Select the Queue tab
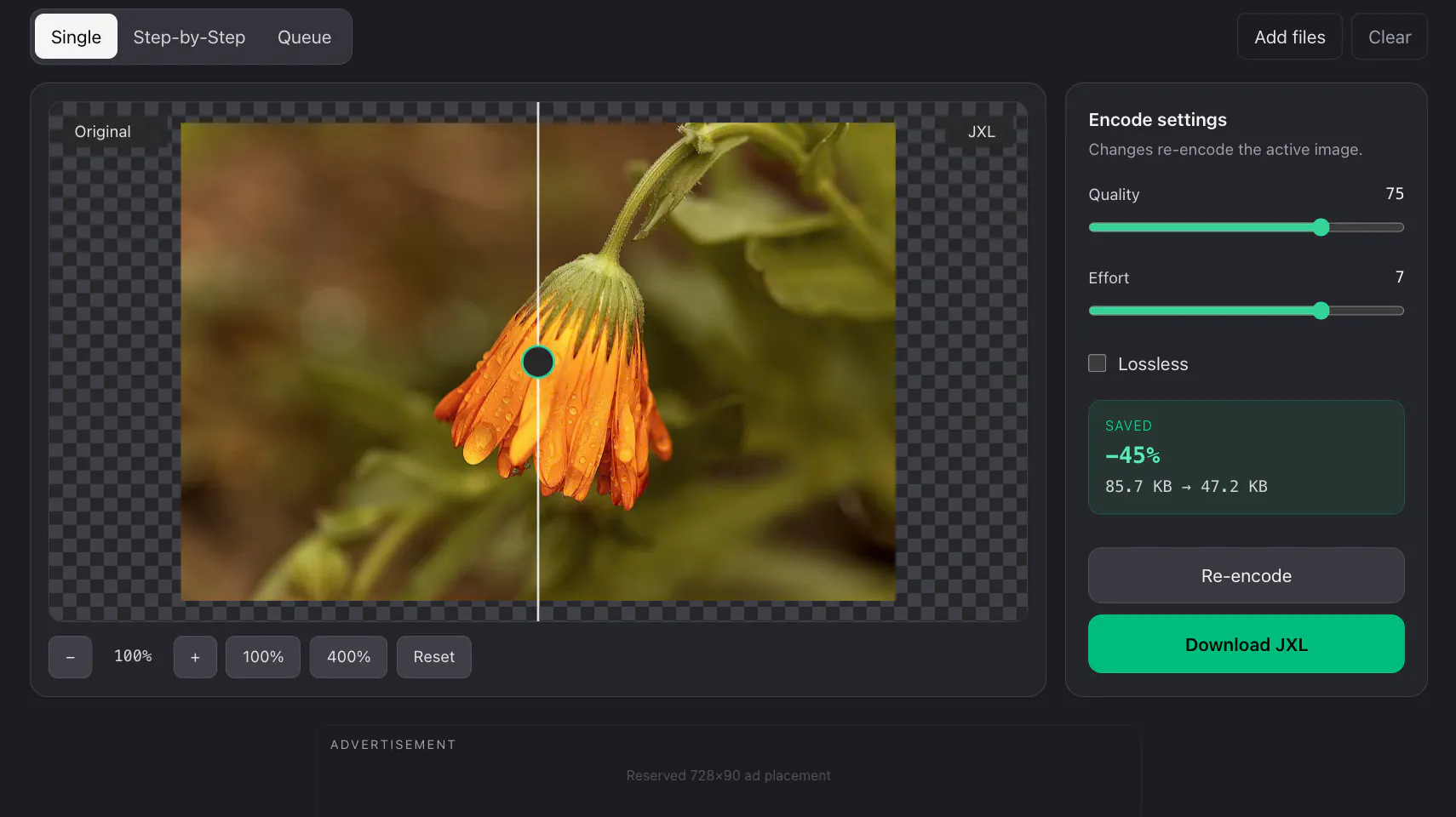1456x817 pixels. pyautogui.click(x=304, y=37)
